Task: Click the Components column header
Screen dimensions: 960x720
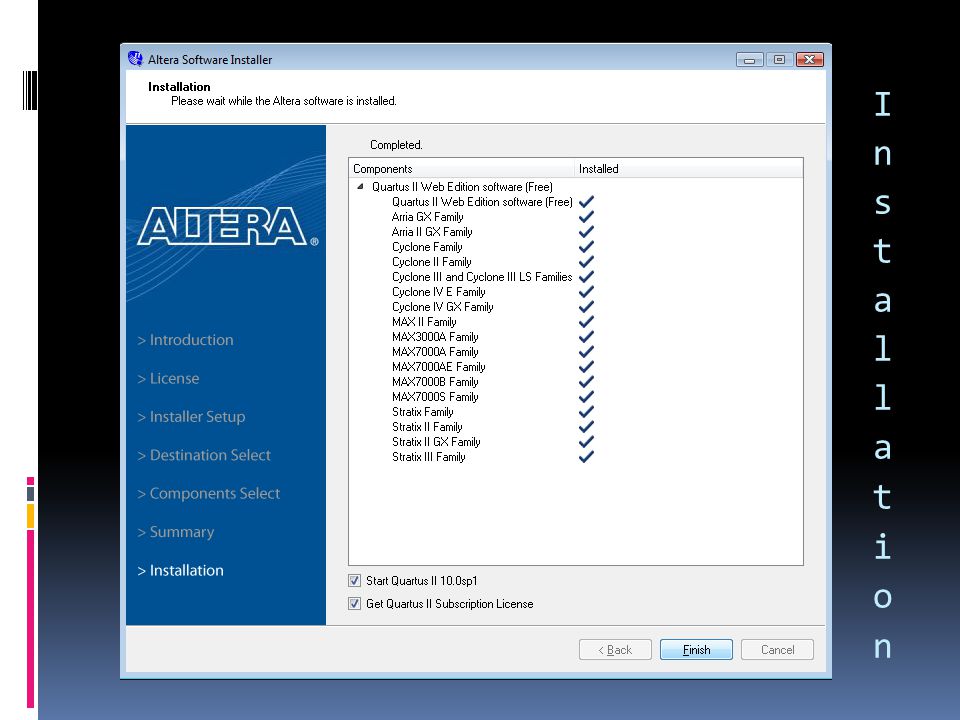Action: [462, 168]
